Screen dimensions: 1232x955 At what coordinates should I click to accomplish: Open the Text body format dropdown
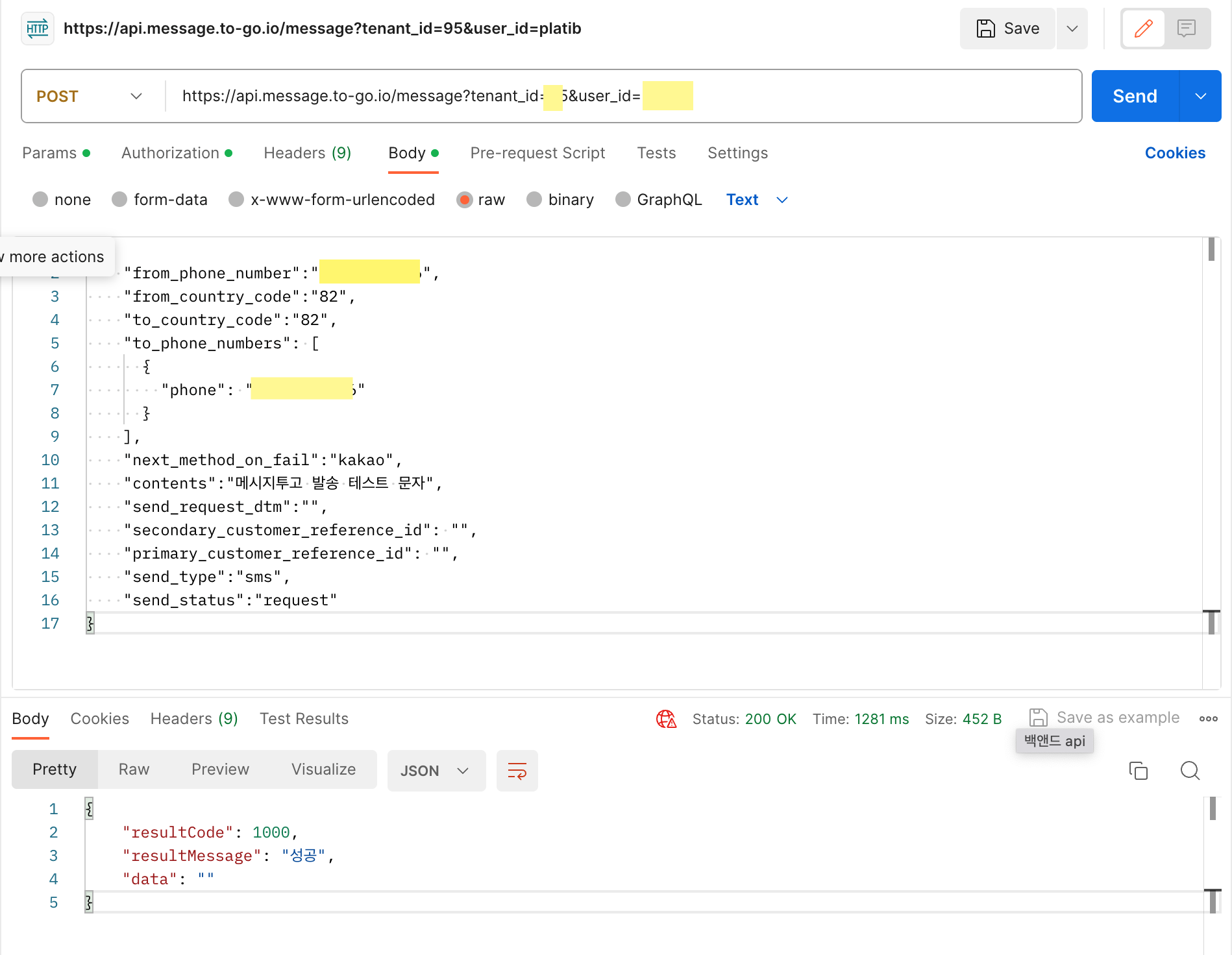[x=757, y=200]
